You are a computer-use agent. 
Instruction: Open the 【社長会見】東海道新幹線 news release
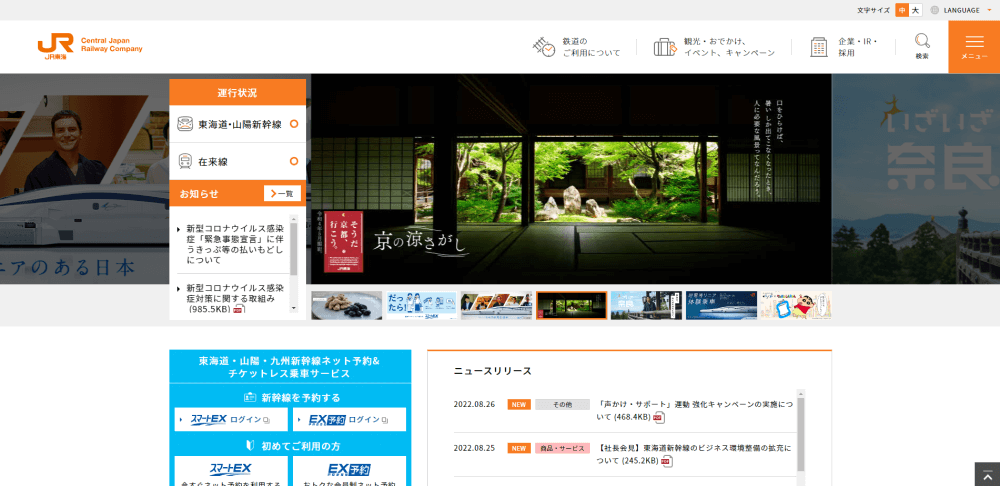pos(695,453)
